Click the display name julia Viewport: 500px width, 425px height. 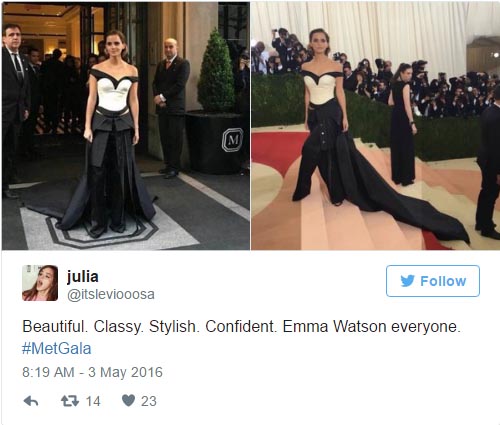click(83, 277)
